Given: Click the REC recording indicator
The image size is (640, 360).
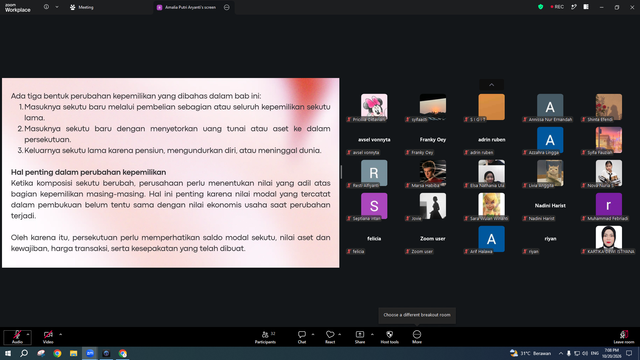Looking at the screenshot, I should tap(557, 7).
